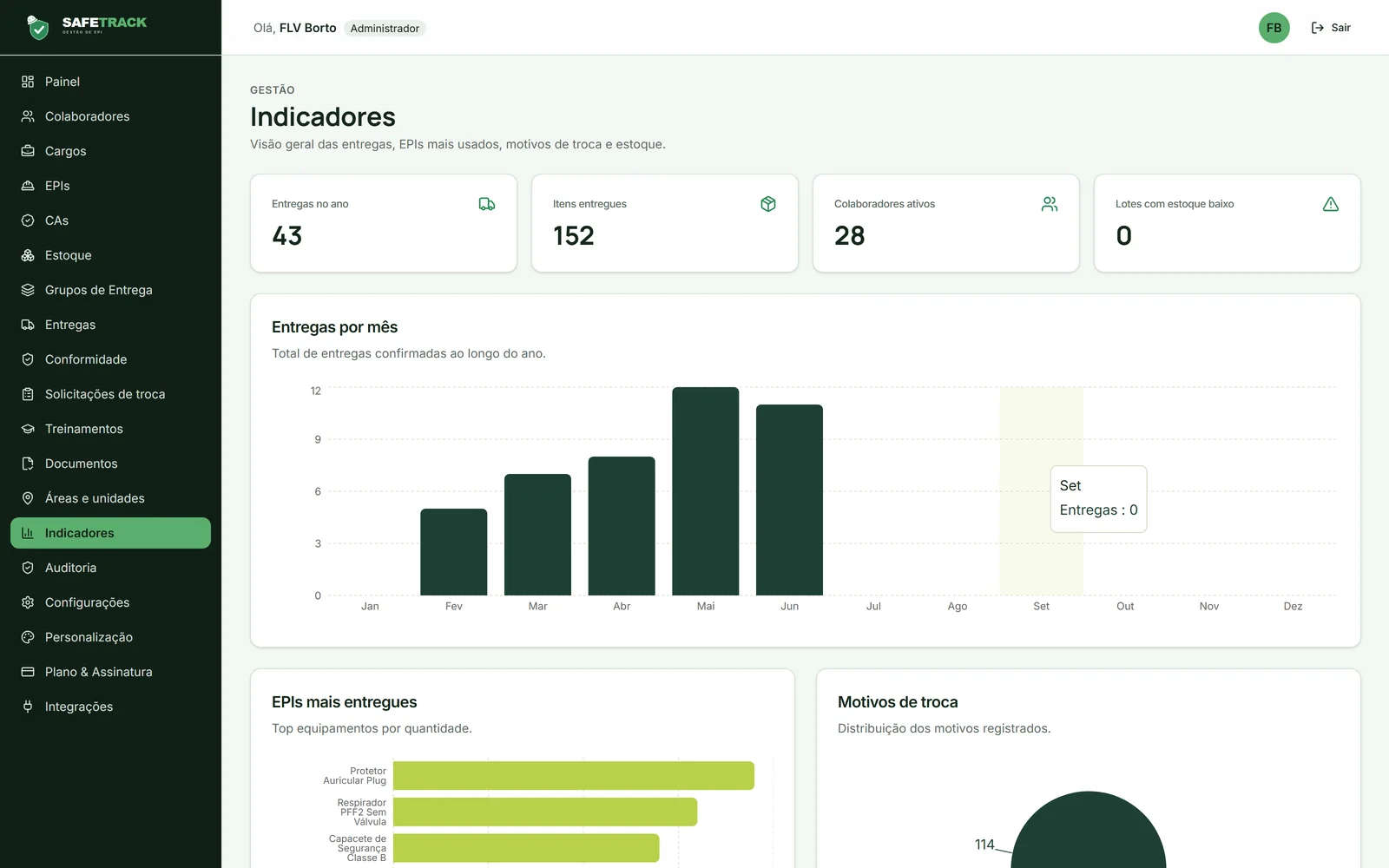Screen dimensions: 1389x868
Task: Click the SAFETRACK brand name
Action: 104,23
